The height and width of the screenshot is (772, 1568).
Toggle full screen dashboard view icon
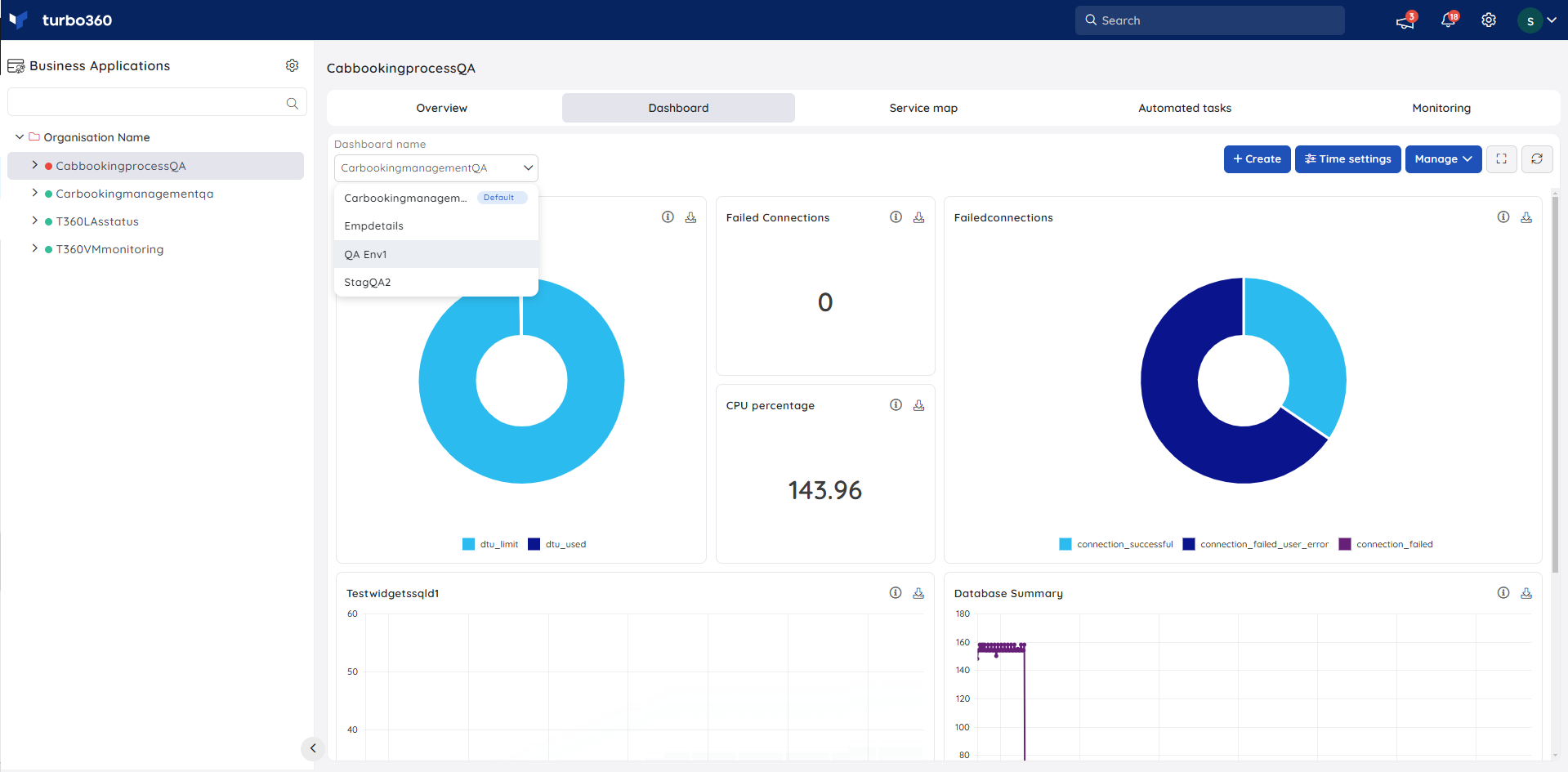(1502, 159)
